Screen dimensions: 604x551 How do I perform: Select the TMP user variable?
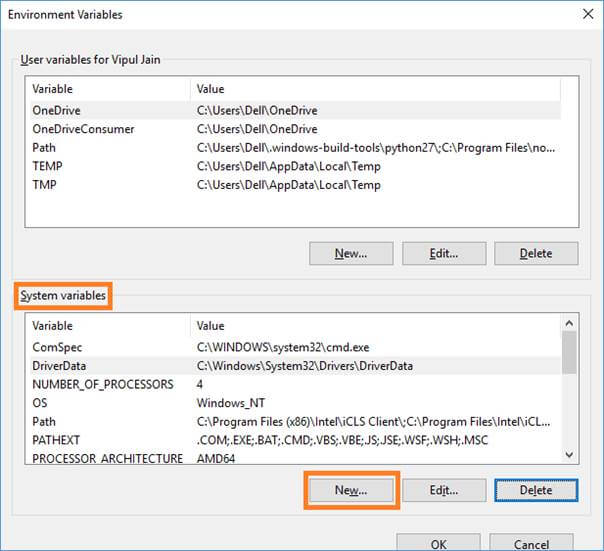point(296,185)
